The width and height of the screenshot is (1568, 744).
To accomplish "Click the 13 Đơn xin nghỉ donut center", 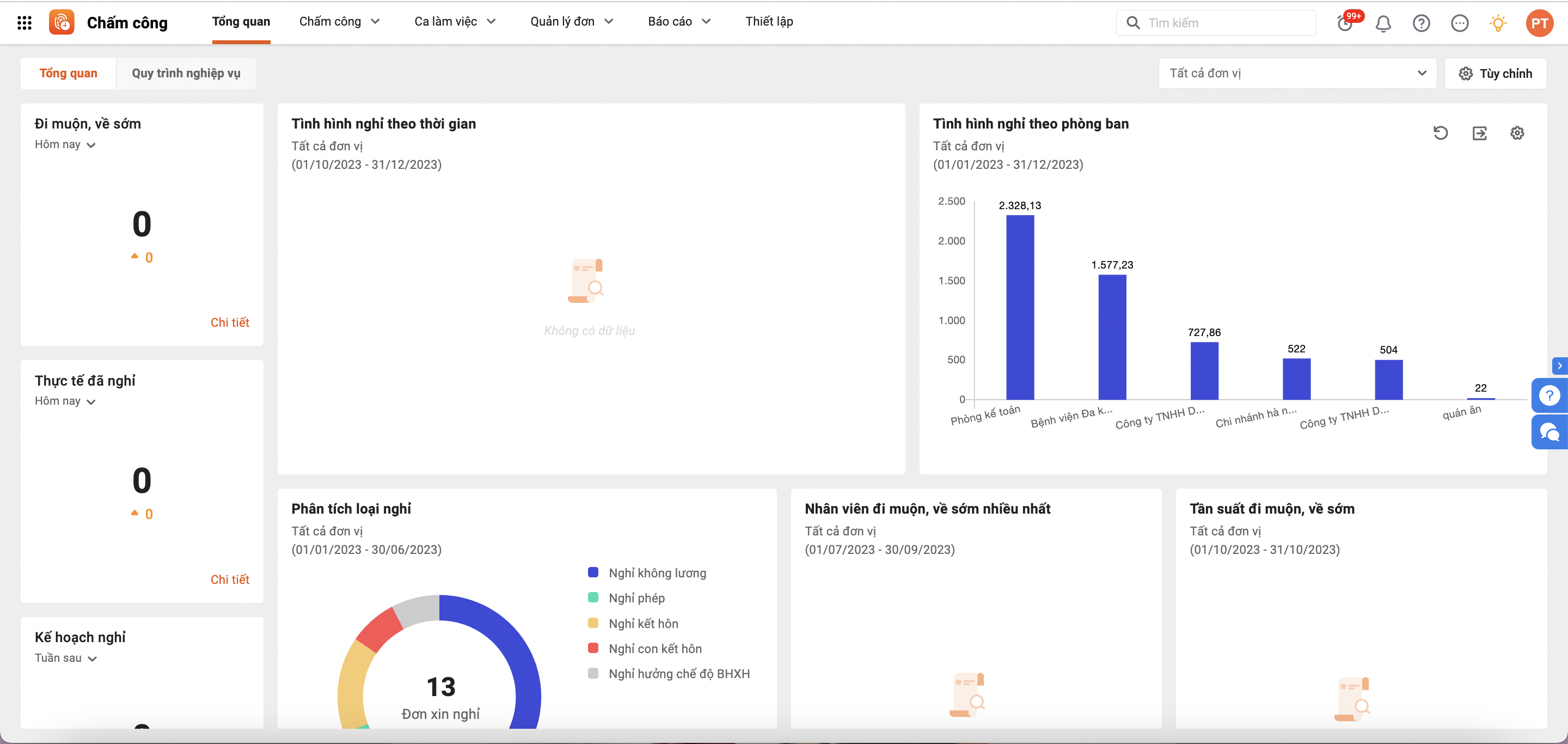I will tap(440, 698).
